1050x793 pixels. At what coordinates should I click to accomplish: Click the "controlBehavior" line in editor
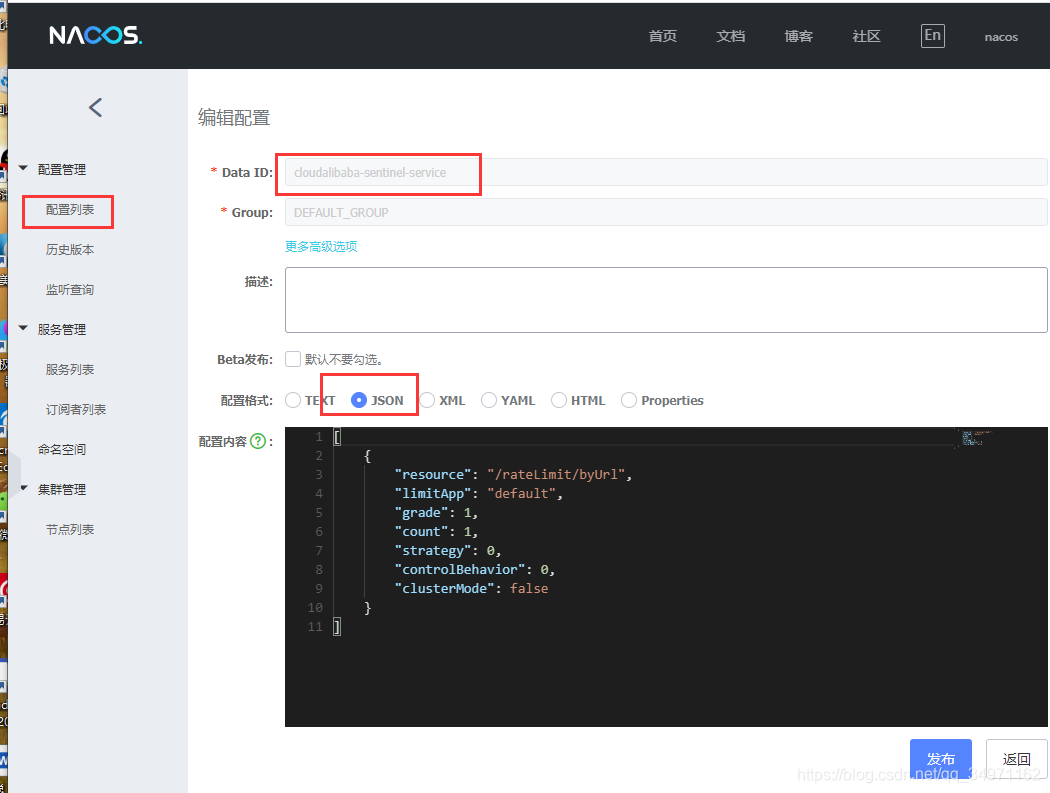point(474,569)
